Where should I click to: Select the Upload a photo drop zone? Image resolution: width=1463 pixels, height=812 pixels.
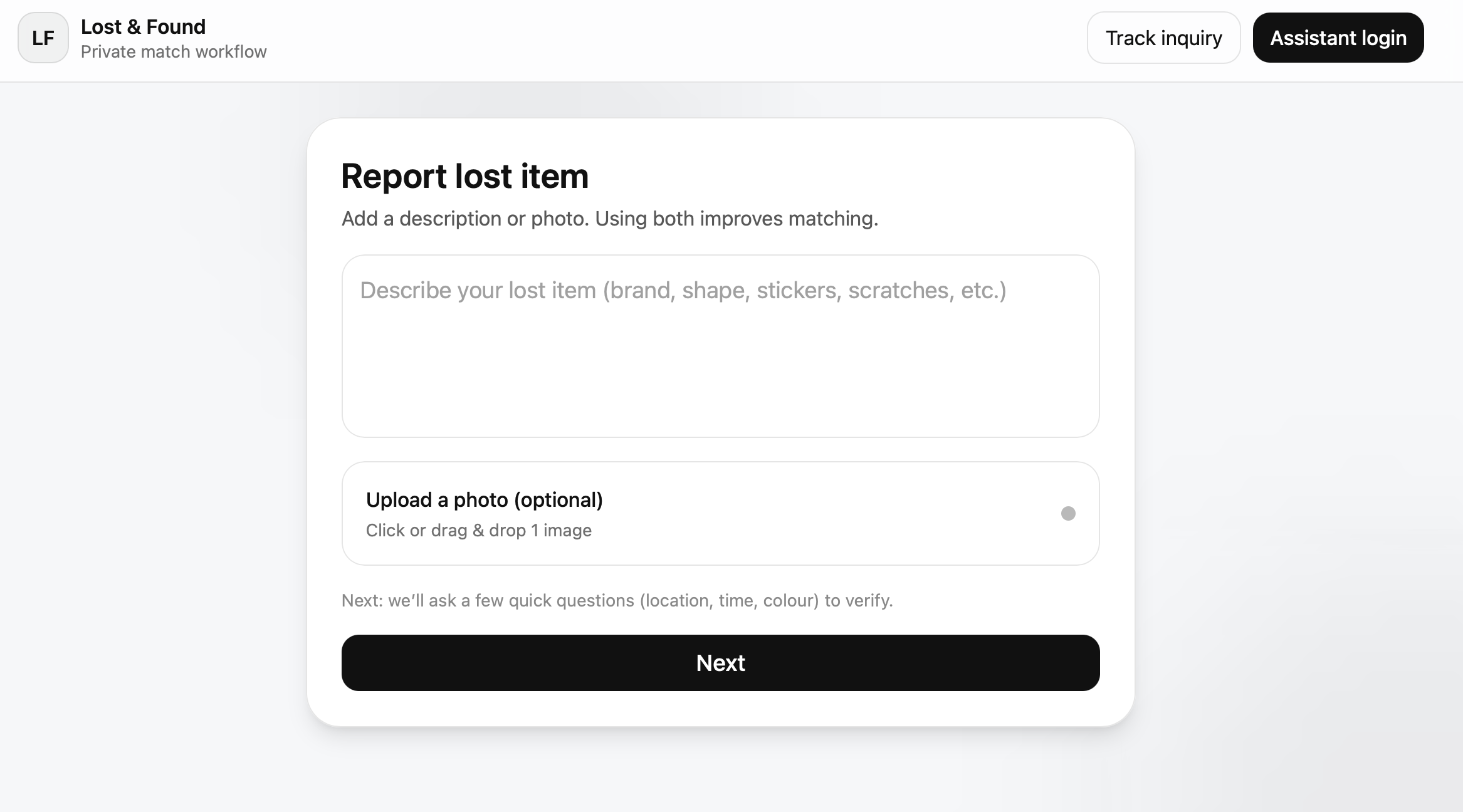click(x=720, y=514)
